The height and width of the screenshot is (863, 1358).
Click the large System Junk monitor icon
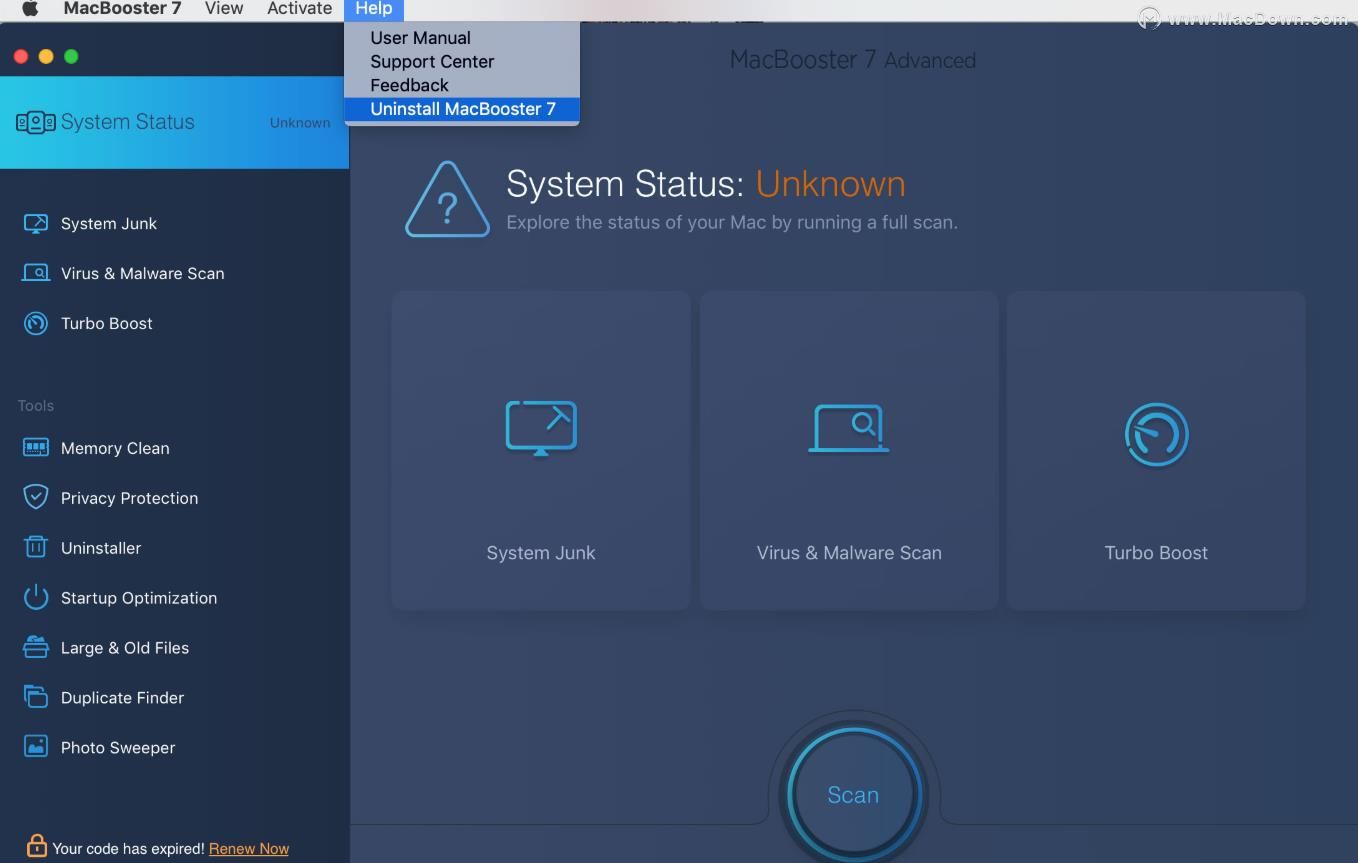(541, 428)
